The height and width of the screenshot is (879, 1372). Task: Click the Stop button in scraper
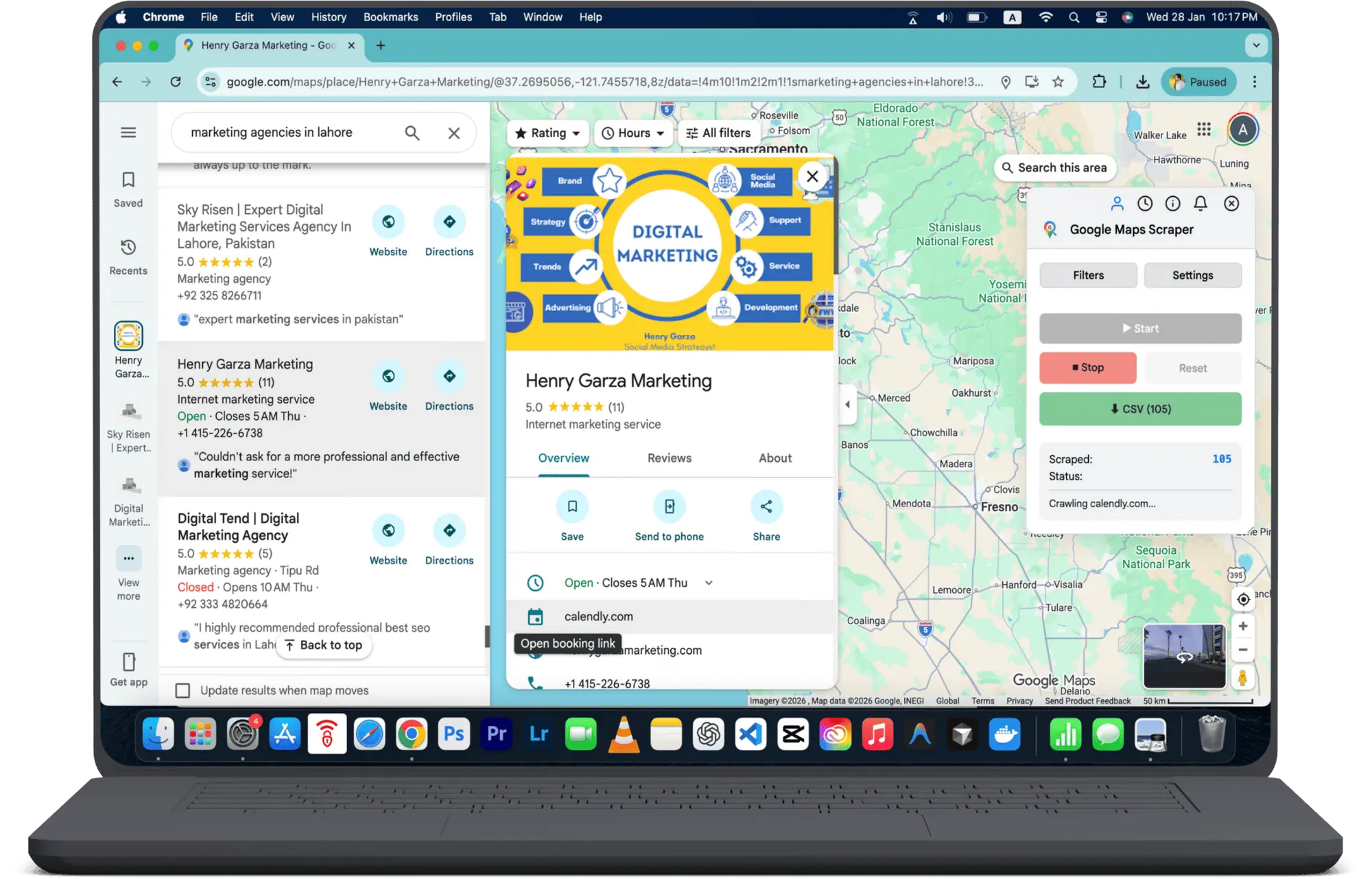pyautogui.click(x=1088, y=368)
